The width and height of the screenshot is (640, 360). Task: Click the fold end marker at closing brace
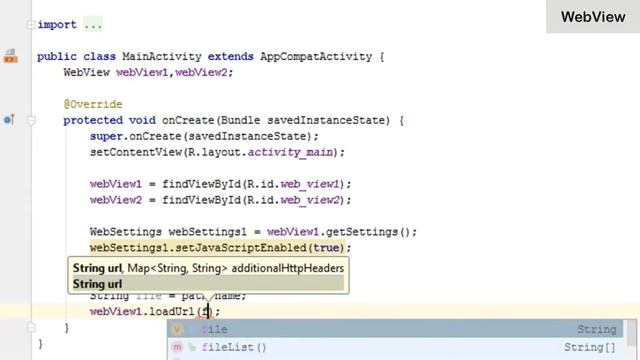(x=31, y=328)
